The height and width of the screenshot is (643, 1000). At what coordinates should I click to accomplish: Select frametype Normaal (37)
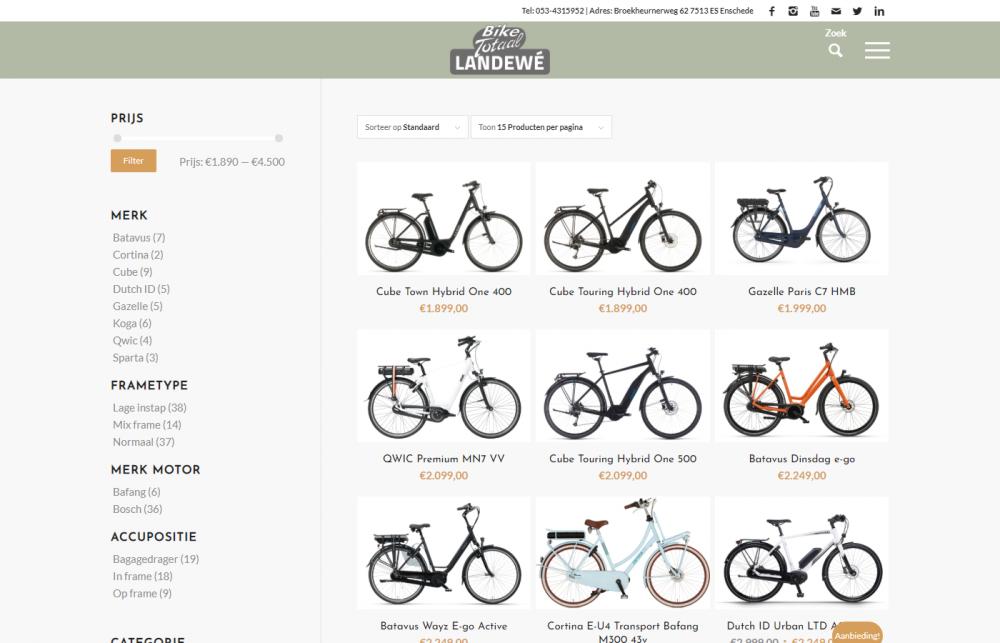pos(143,442)
